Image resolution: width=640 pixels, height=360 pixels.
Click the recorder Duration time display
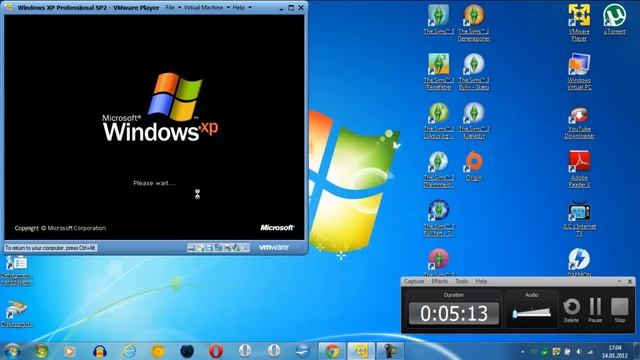click(x=454, y=313)
